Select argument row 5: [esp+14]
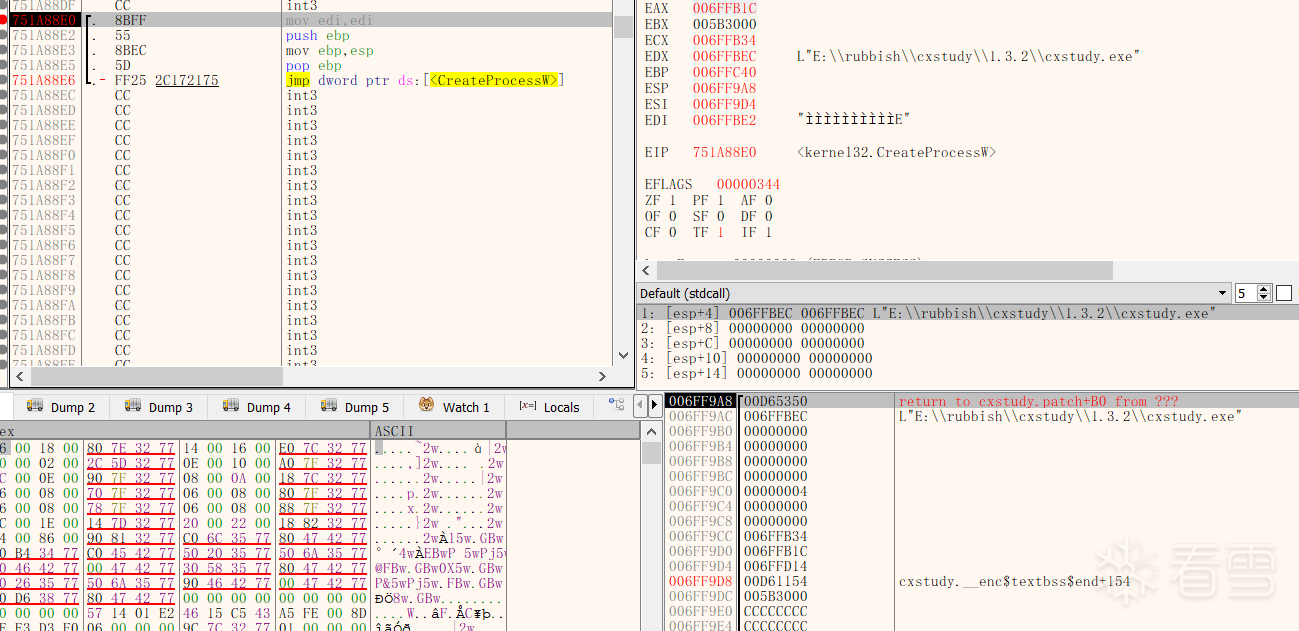The width and height of the screenshot is (1299, 631). click(x=968, y=373)
